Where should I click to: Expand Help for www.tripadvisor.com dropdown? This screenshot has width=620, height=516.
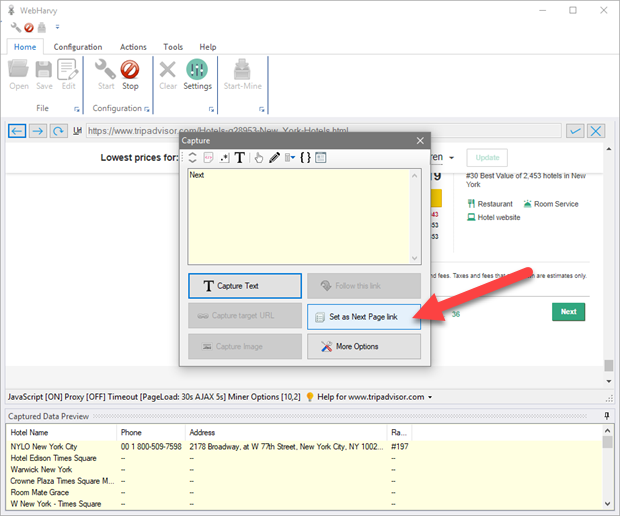[430, 397]
